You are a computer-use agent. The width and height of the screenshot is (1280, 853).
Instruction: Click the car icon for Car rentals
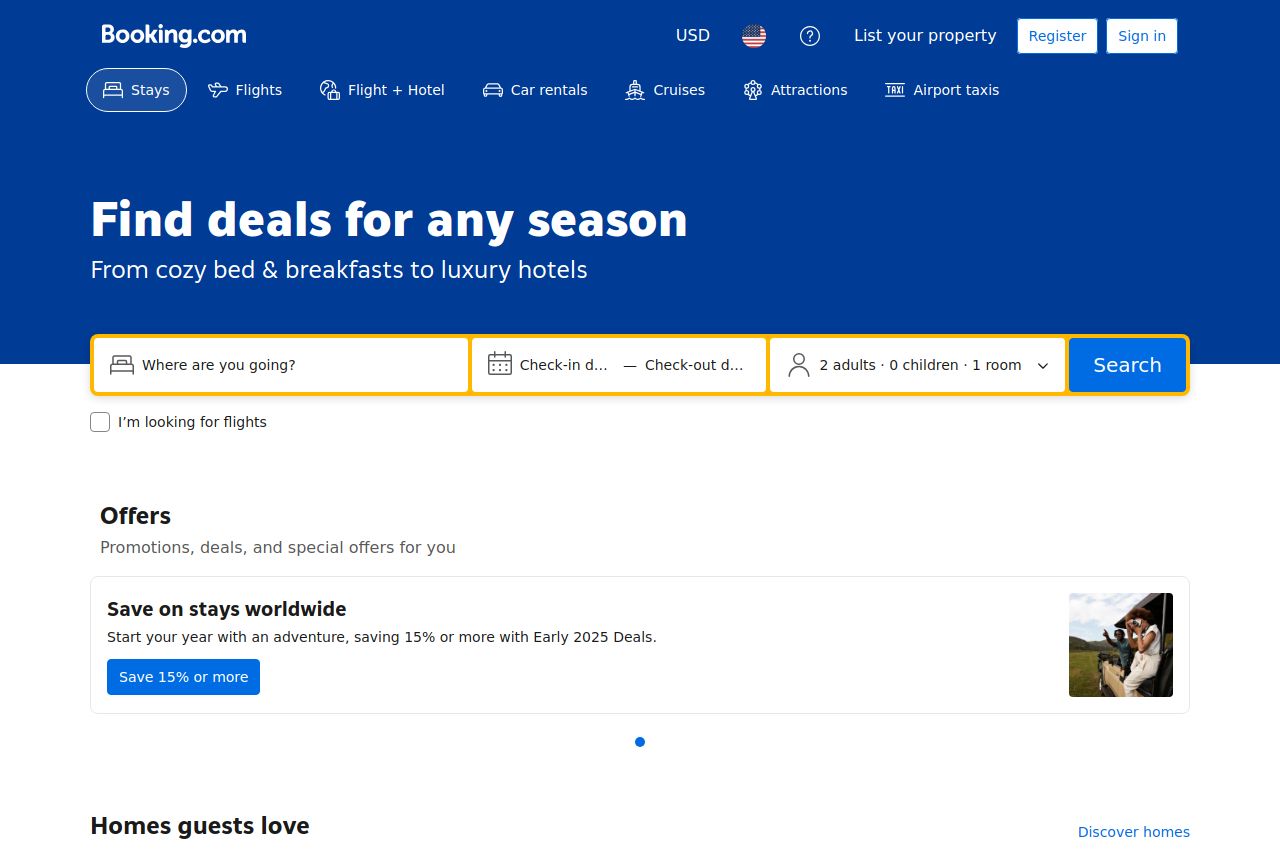(x=493, y=90)
